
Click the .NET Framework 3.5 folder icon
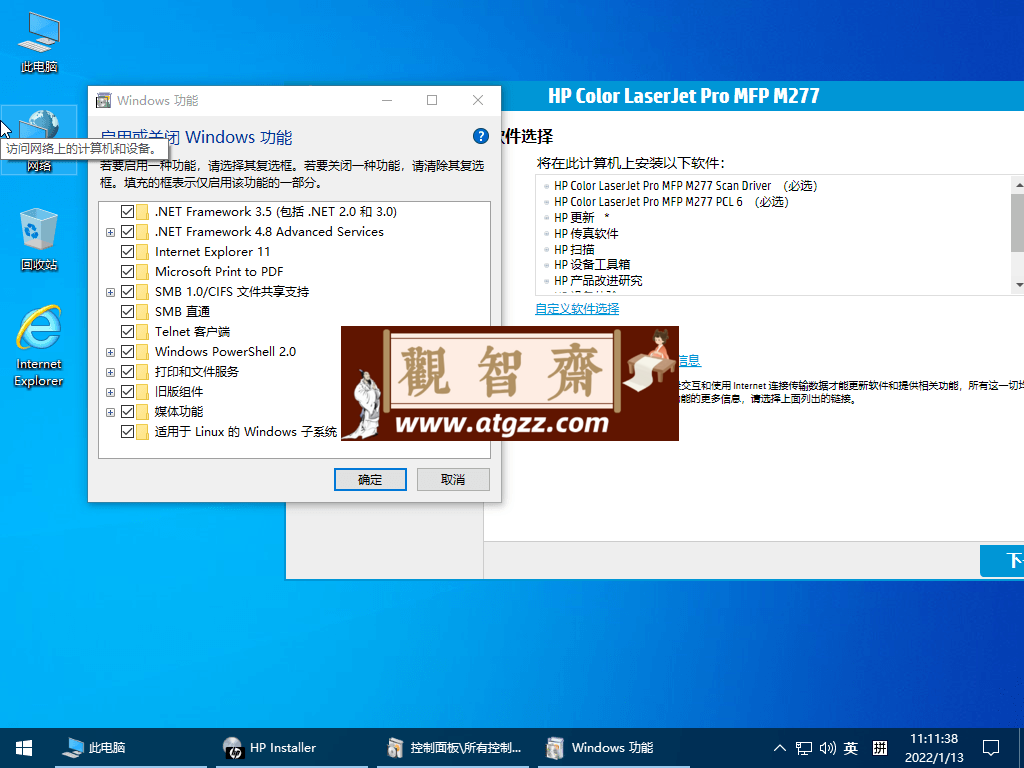pyautogui.click(x=142, y=212)
